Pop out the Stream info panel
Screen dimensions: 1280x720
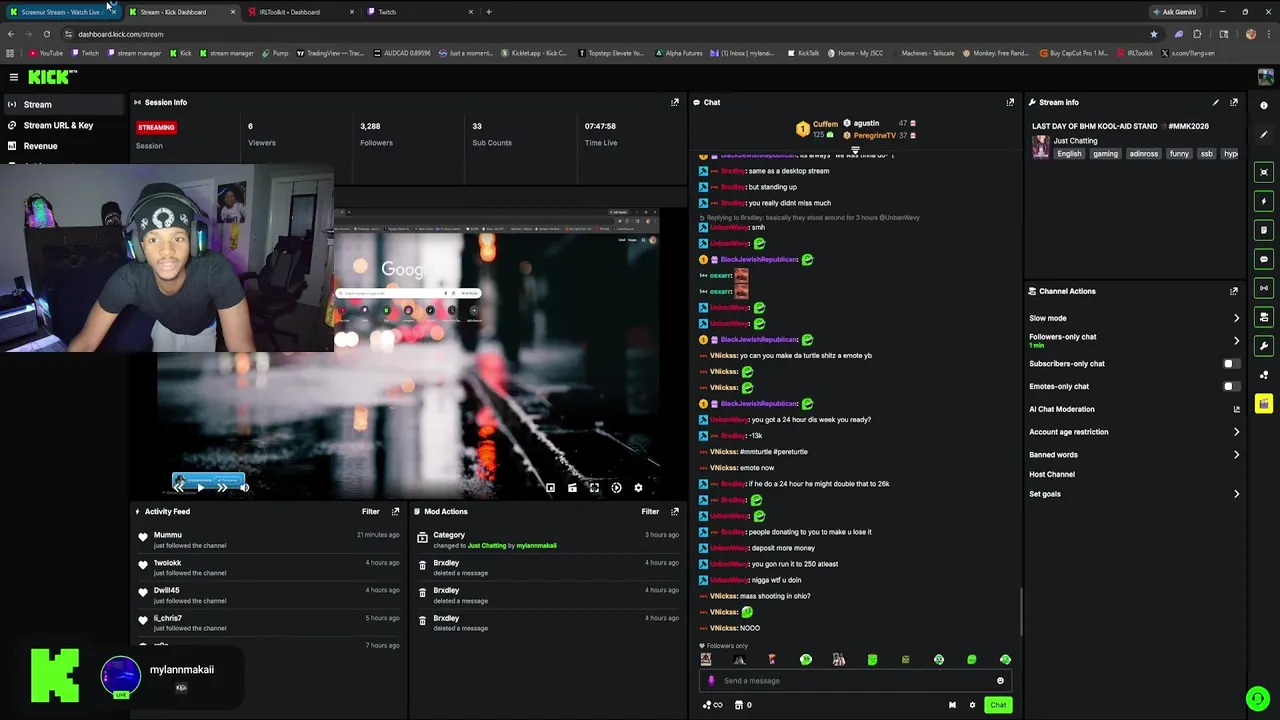[x=1234, y=102]
